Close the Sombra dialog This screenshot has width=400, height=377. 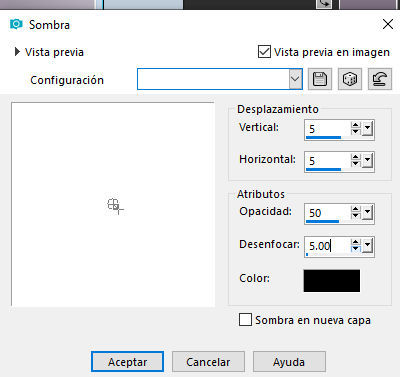coord(388,24)
